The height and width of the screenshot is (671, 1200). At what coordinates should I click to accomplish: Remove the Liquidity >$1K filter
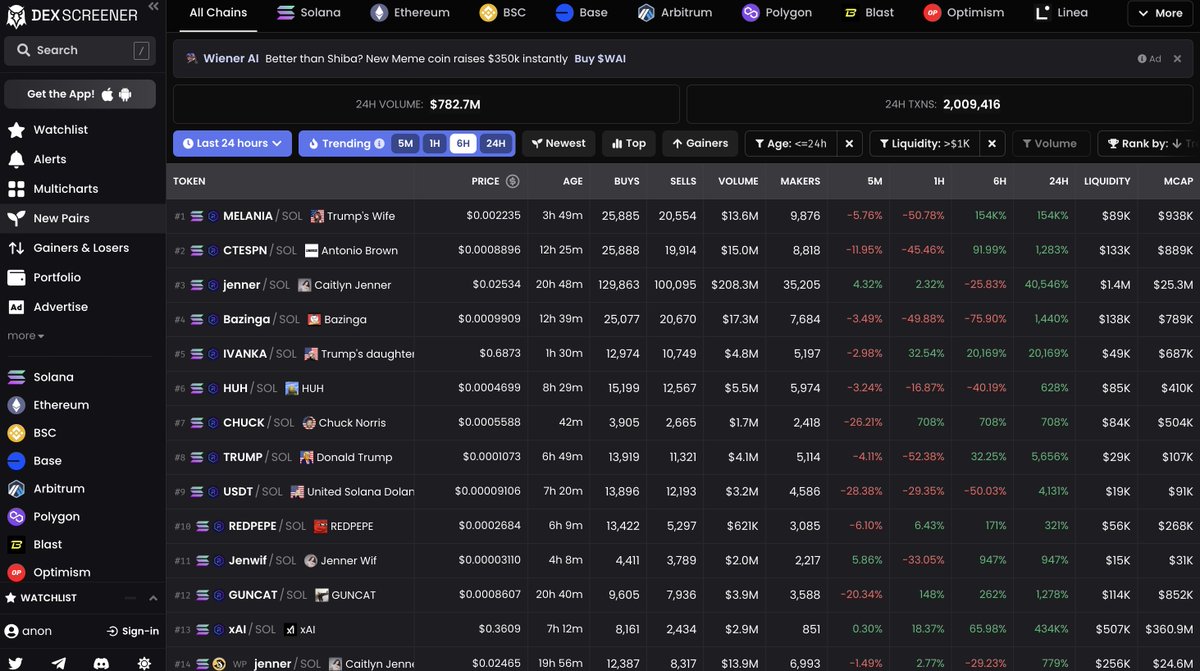[992, 144]
